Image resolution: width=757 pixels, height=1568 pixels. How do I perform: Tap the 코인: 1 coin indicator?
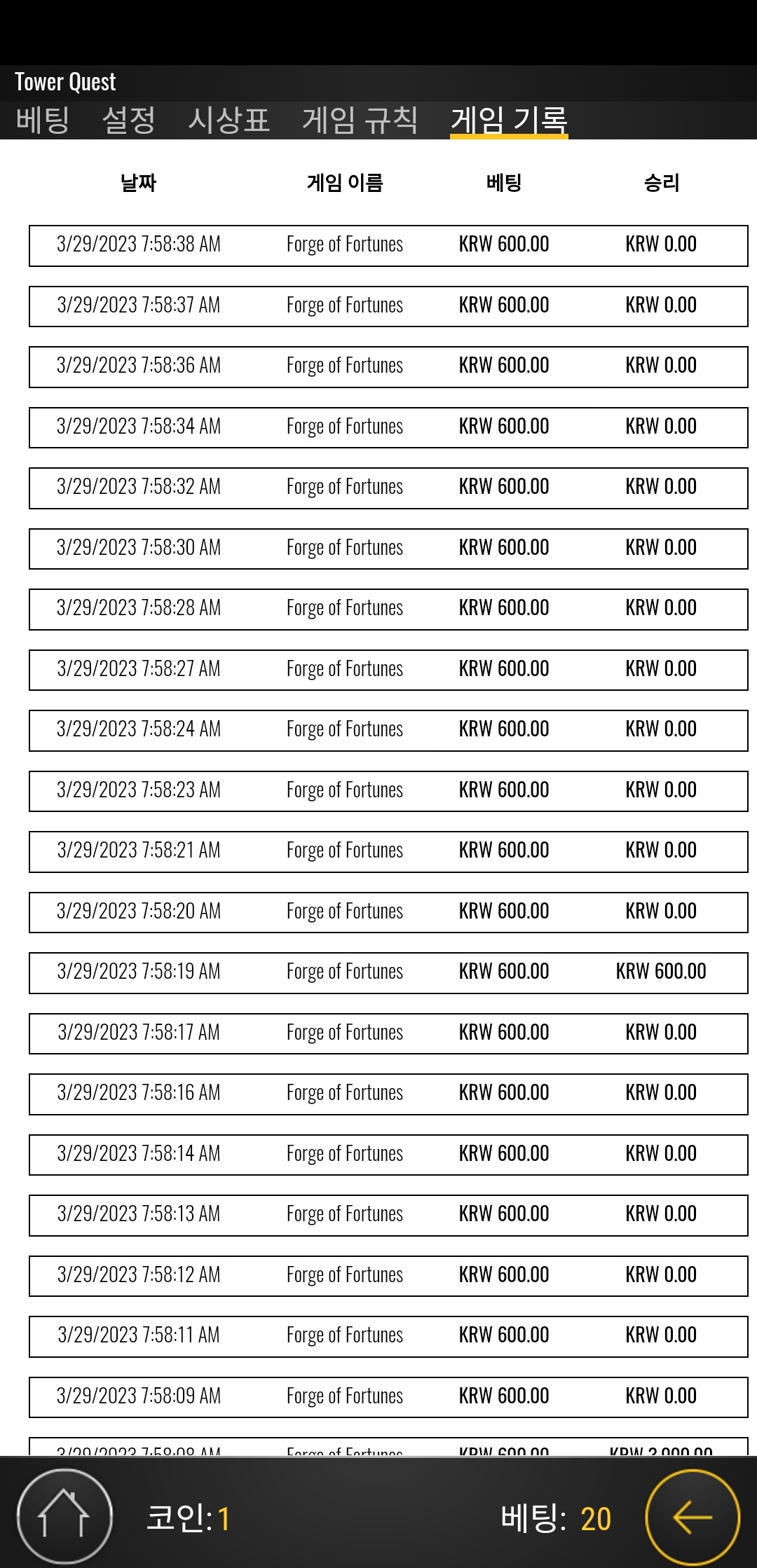point(188,1518)
